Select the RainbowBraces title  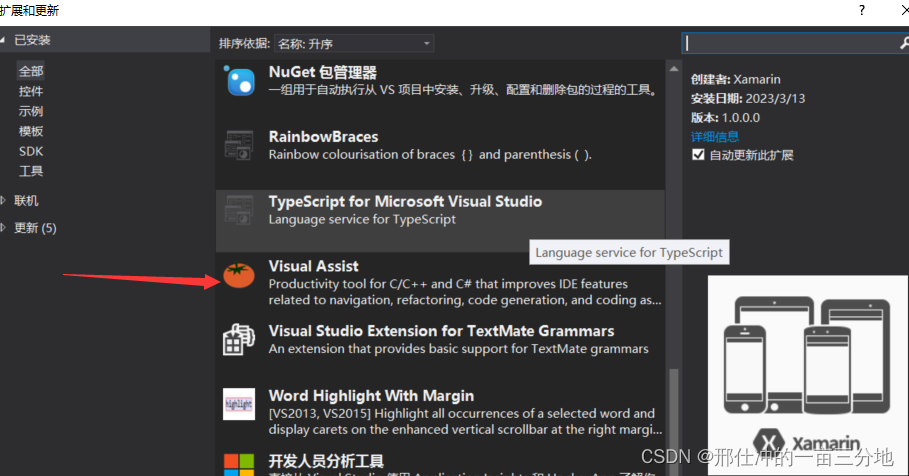coord(323,137)
